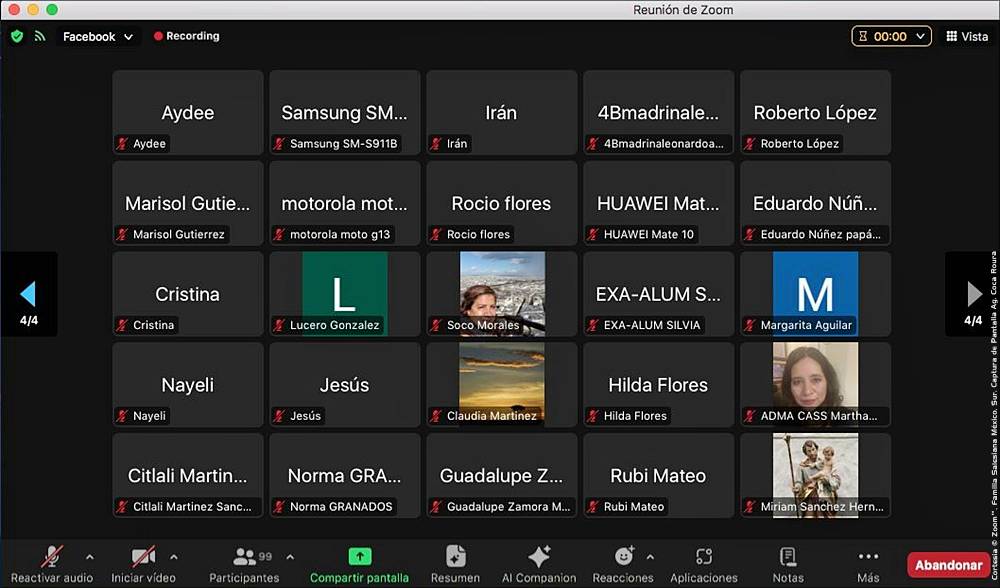
Task: Open Aplicaciones apps panel
Action: tap(703, 564)
